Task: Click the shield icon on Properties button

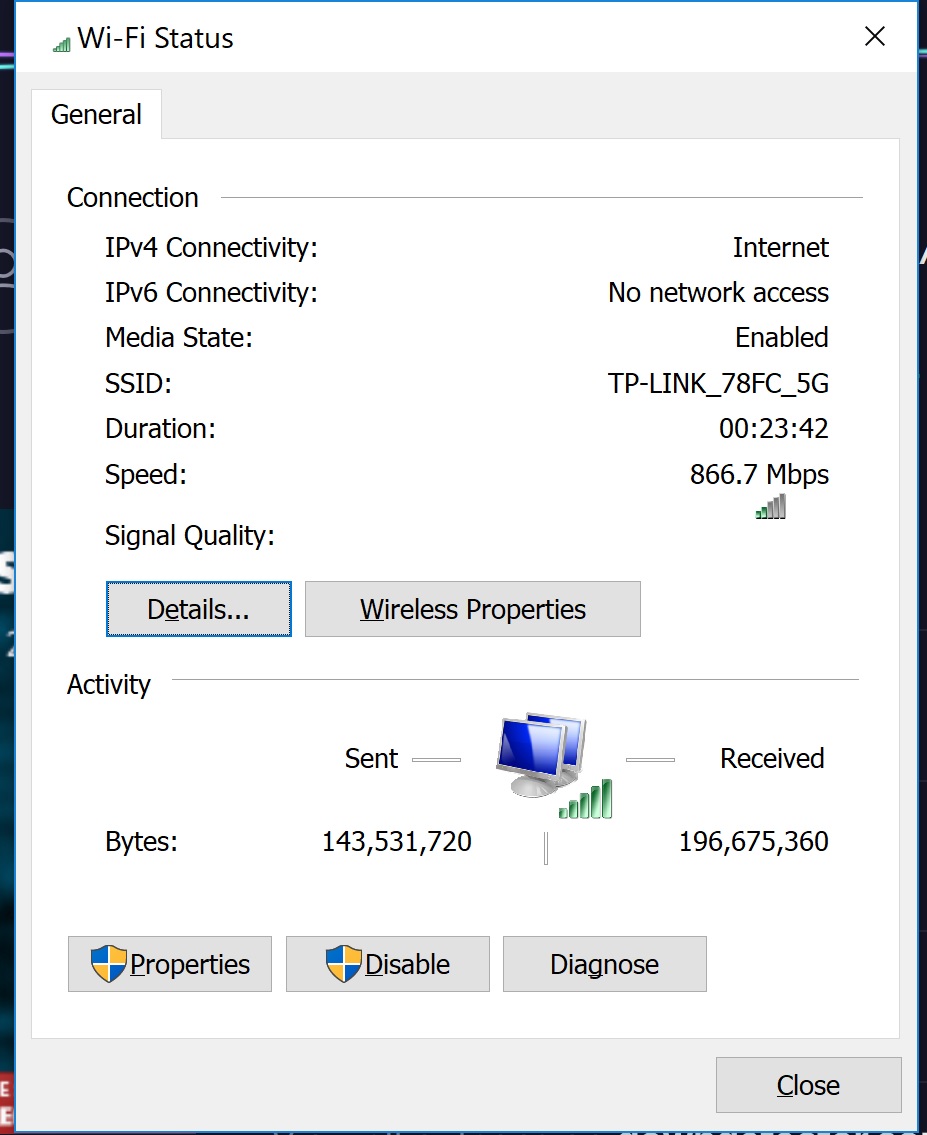Action: [108, 964]
